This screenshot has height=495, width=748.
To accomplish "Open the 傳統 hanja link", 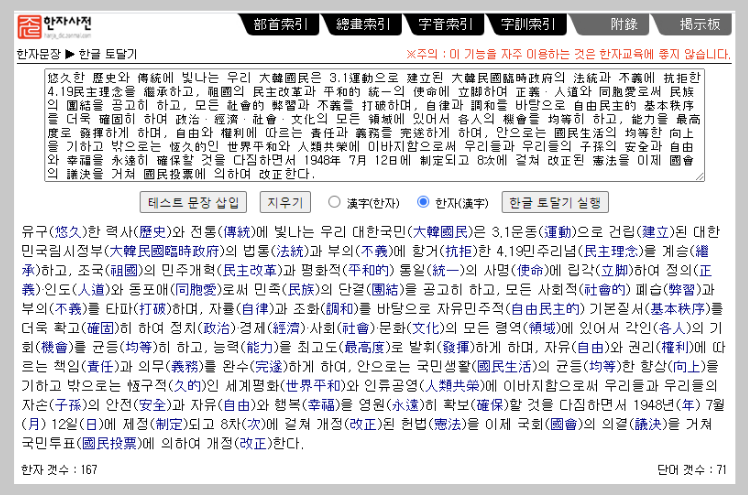I will 237,232.
